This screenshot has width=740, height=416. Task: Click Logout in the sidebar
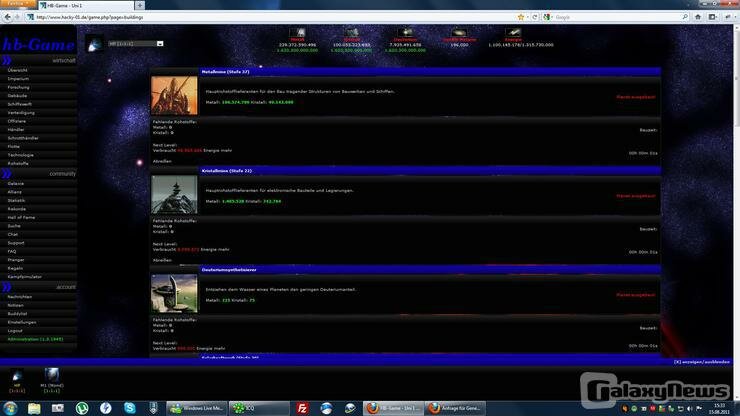[15, 331]
